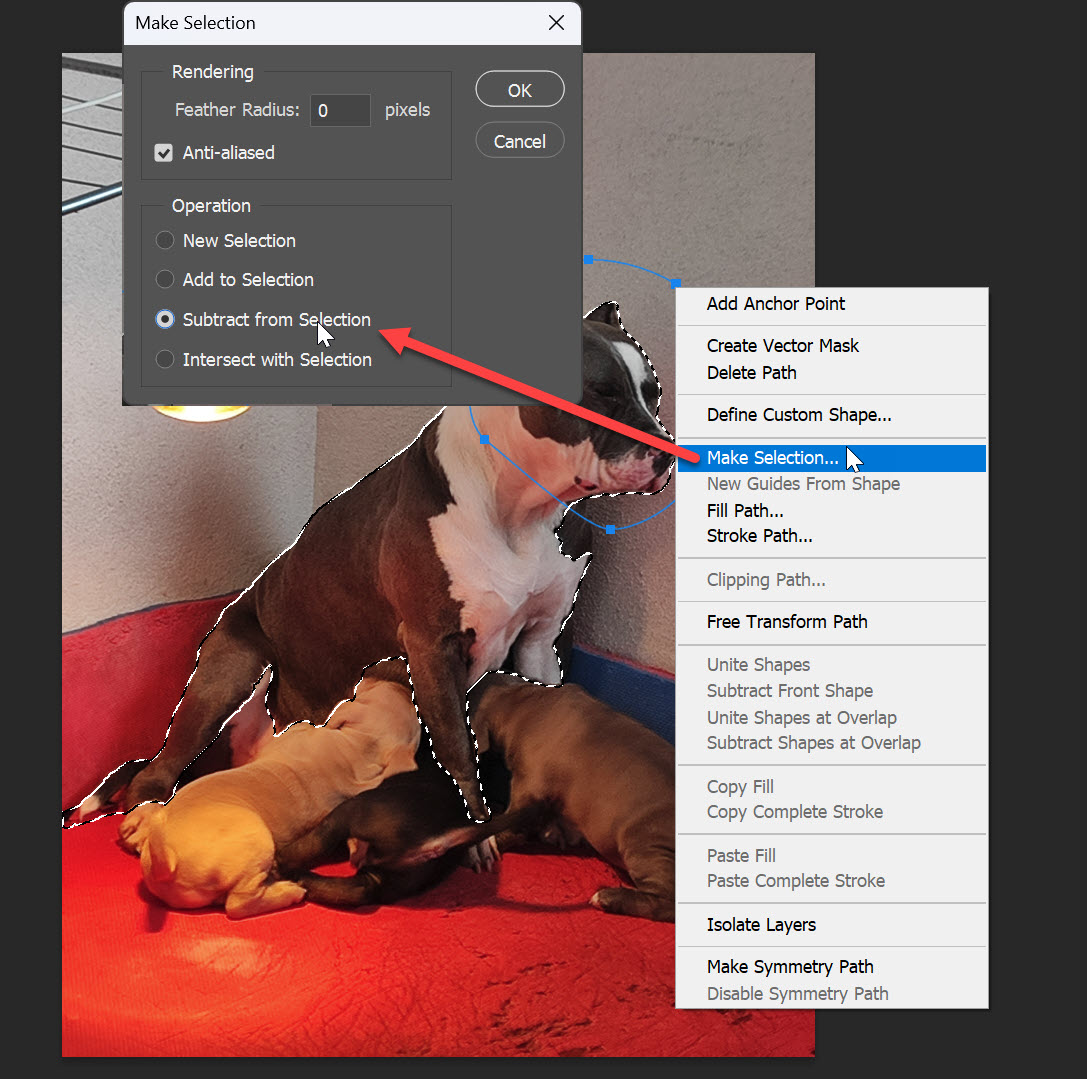Click inside the Feather Radius field

[x=340, y=110]
